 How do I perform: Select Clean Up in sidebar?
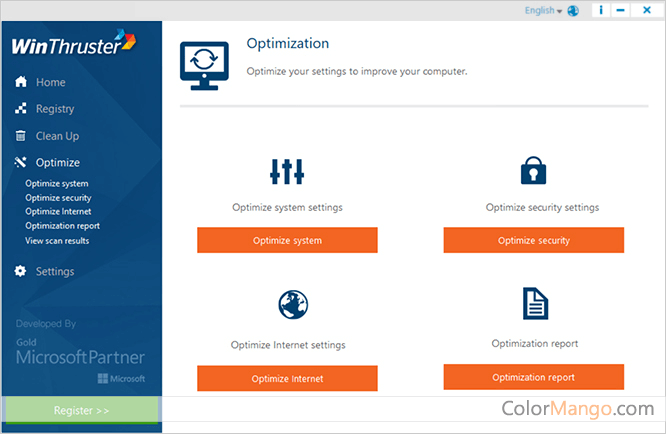pos(57,136)
